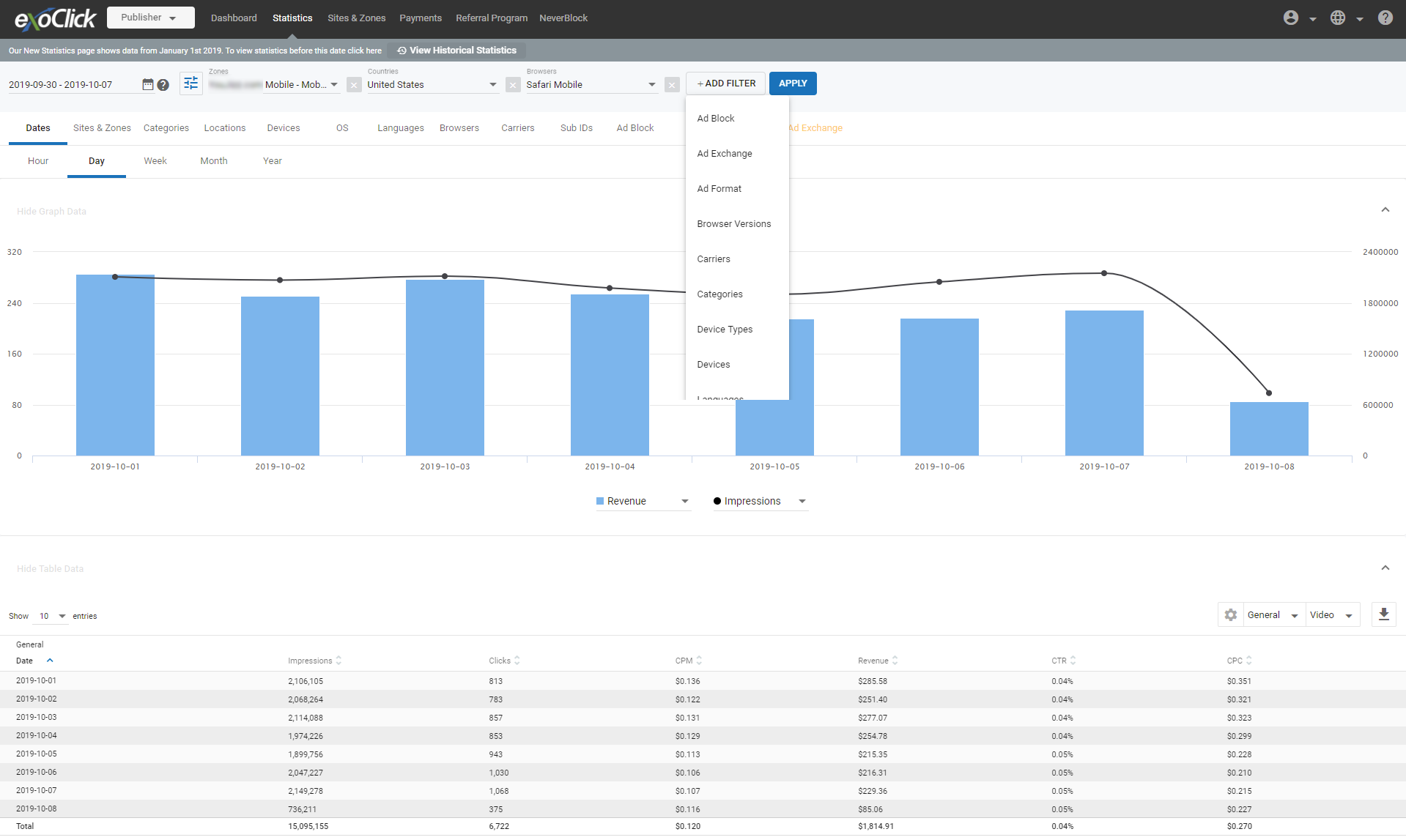Click the ADD FILTER button
Image resolution: width=1406 pixels, height=840 pixels.
[725, 83]
